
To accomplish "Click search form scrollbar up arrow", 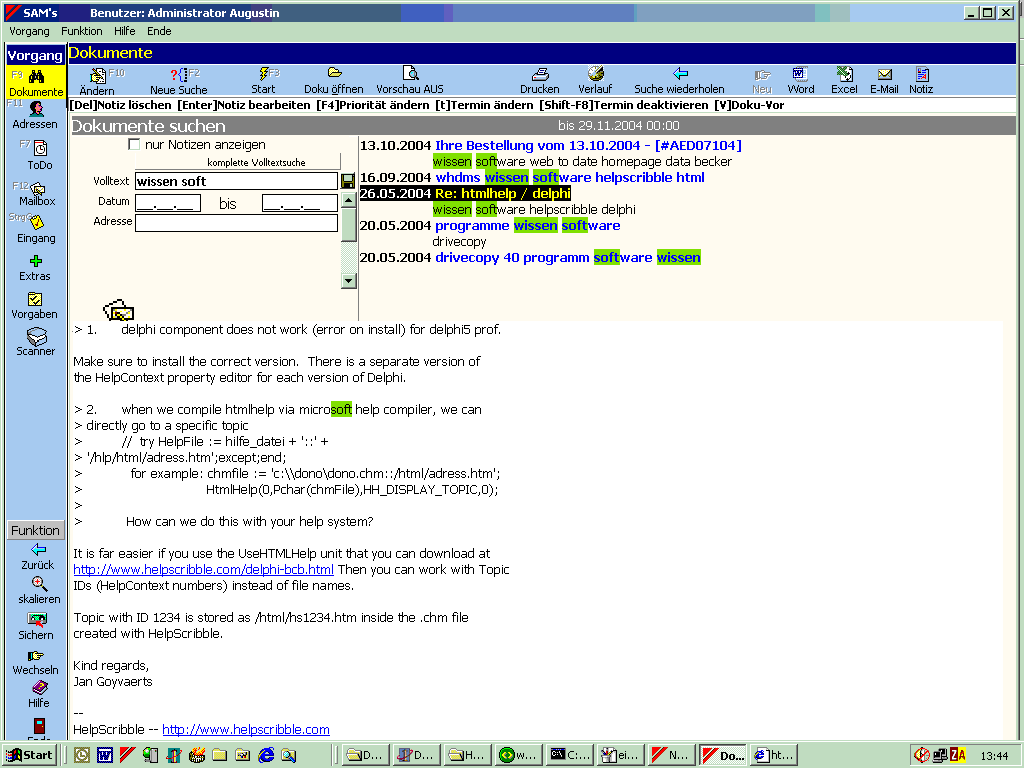I will (349, 200).
